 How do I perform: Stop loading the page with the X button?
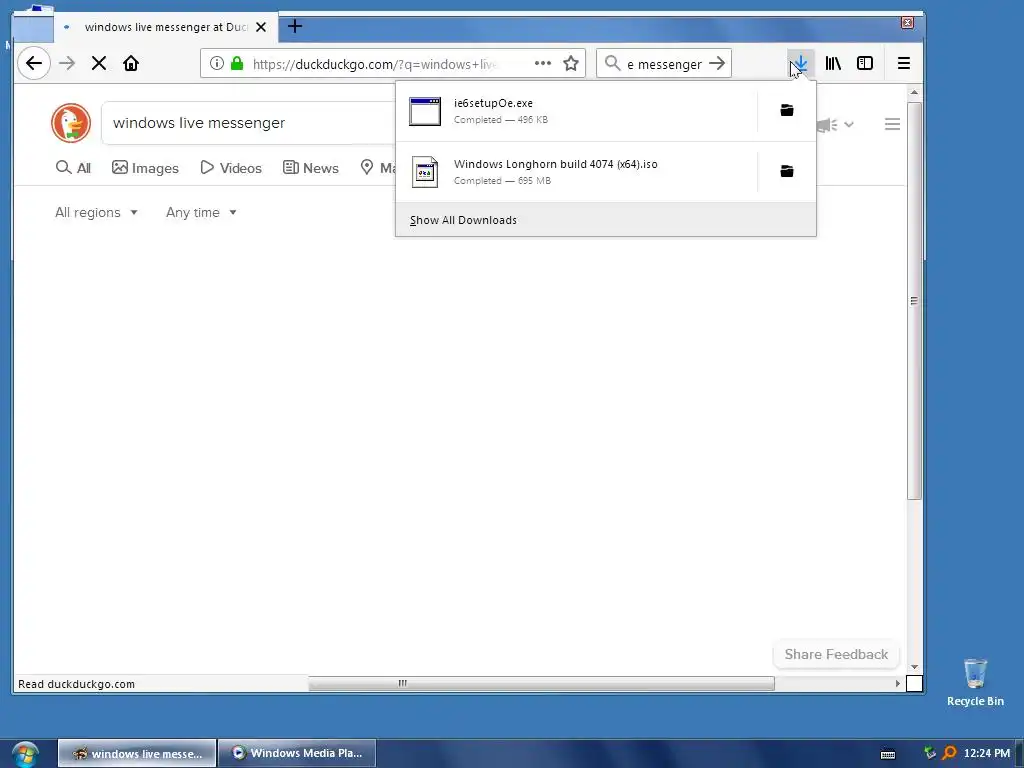(x=99, y=63)
